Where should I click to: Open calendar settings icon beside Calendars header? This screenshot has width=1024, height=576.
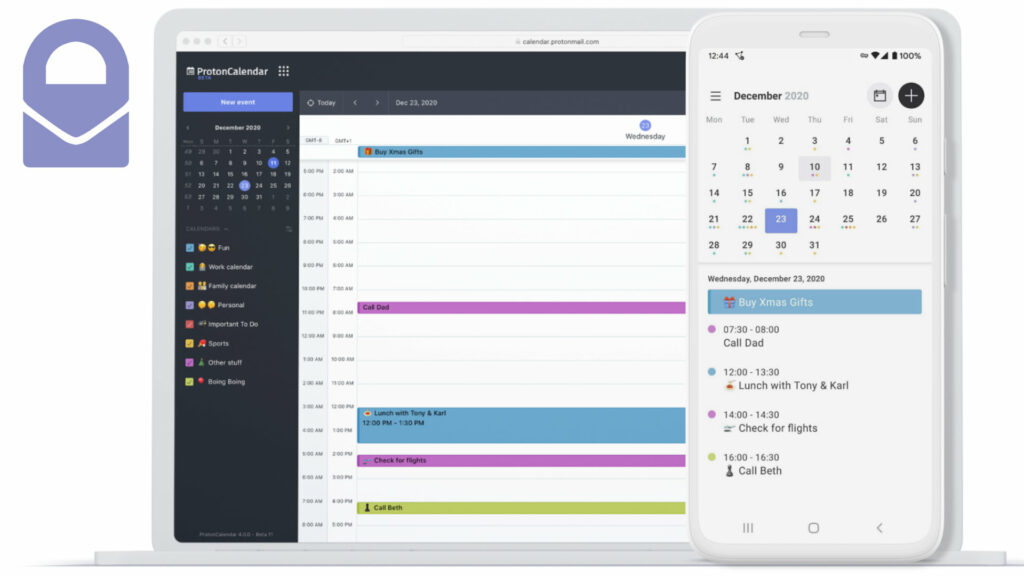click(x=288, y=229)
